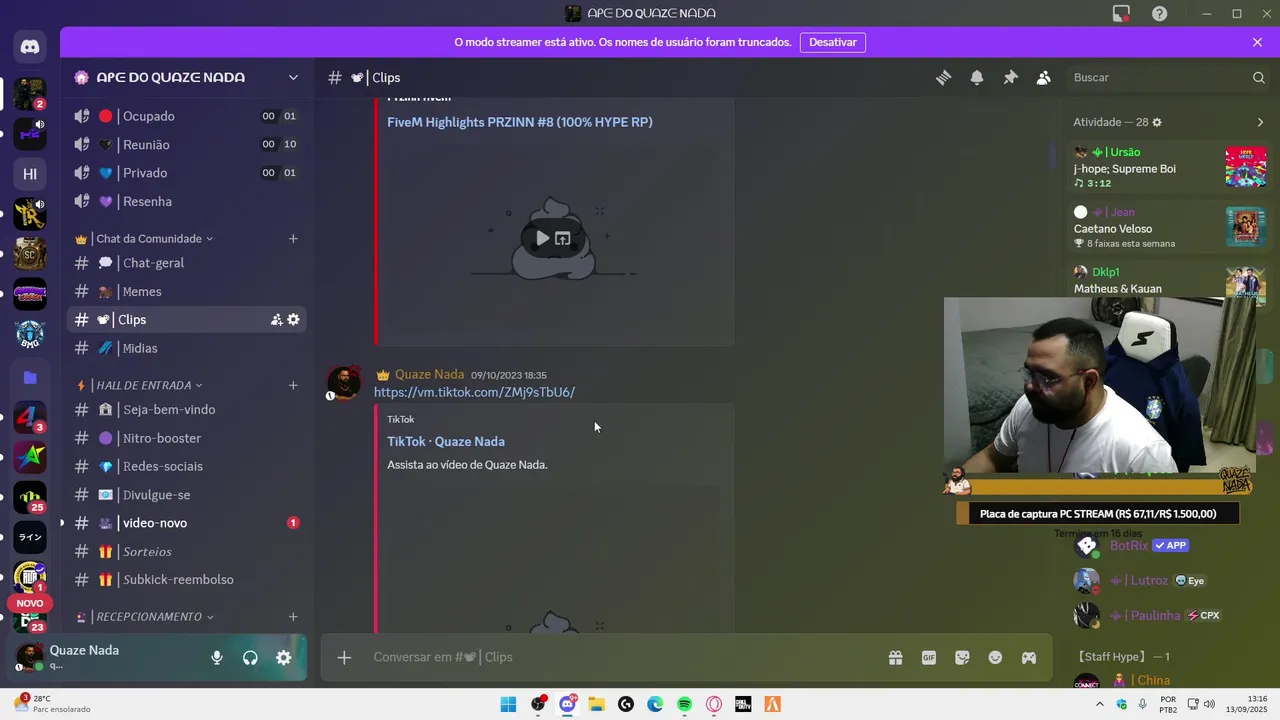Join Reunião voice channel
1280x720 pixels.
tap(186, 144)
